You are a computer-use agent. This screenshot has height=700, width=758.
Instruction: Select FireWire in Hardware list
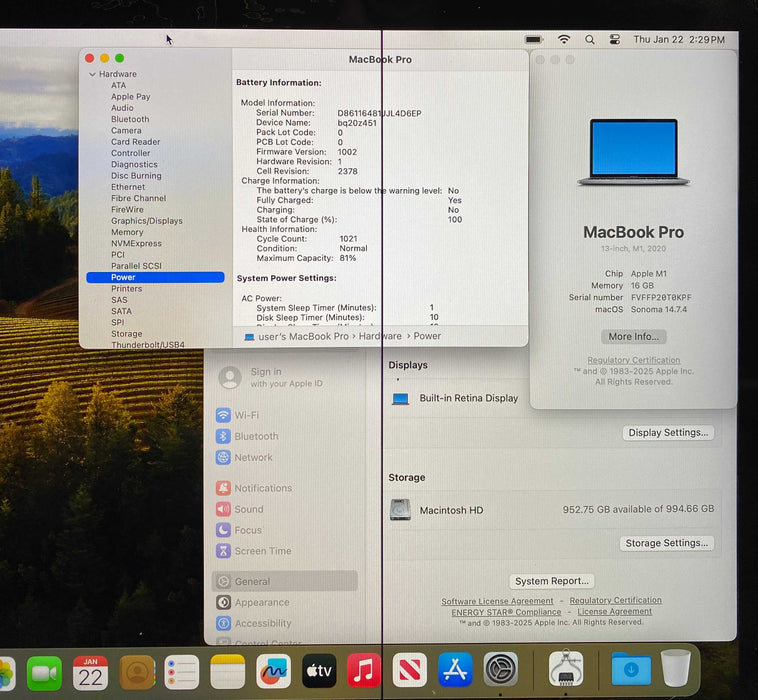(x=127, y=209)
